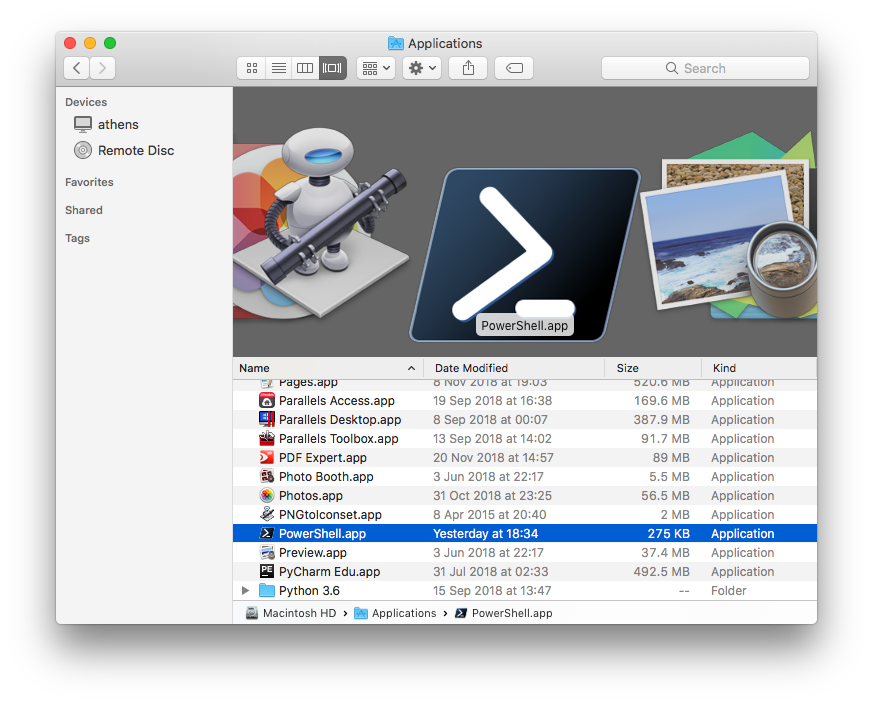Viewport: 873px width, 704px height.
Task: Select the Preview.app file name
Action: point(313,553)
